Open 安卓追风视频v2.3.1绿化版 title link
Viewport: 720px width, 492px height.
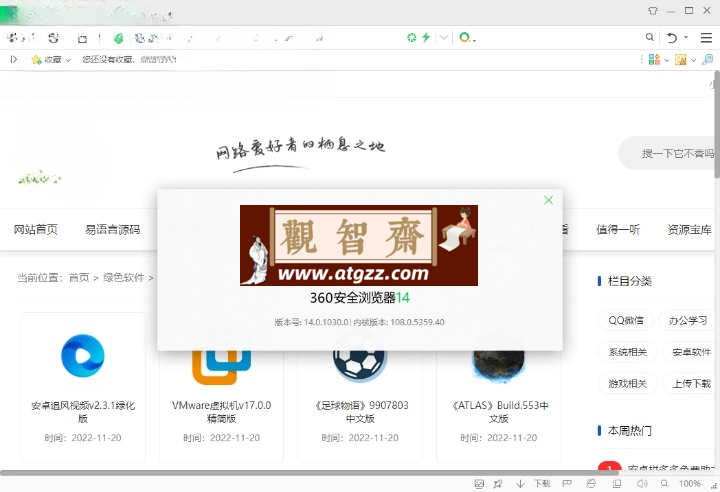83,412
